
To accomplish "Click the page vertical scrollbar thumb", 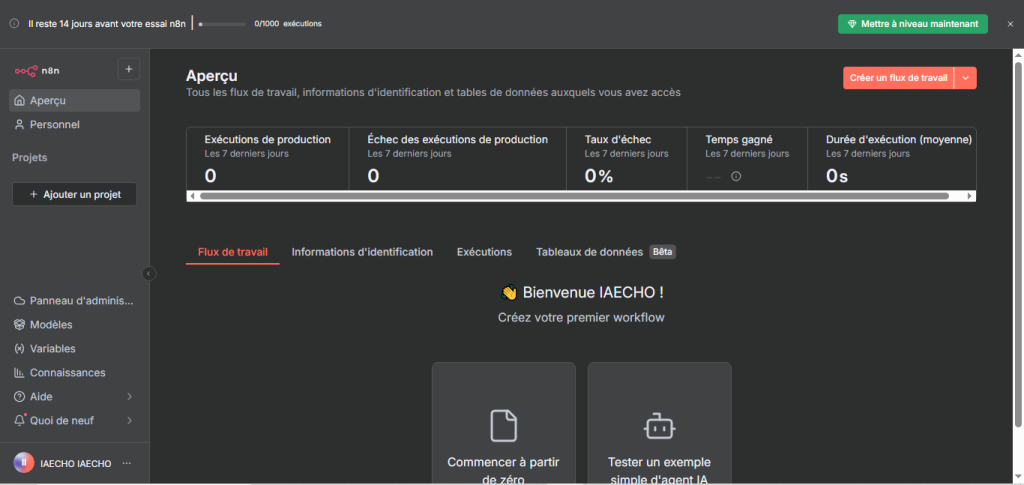I will point(1017,244).
